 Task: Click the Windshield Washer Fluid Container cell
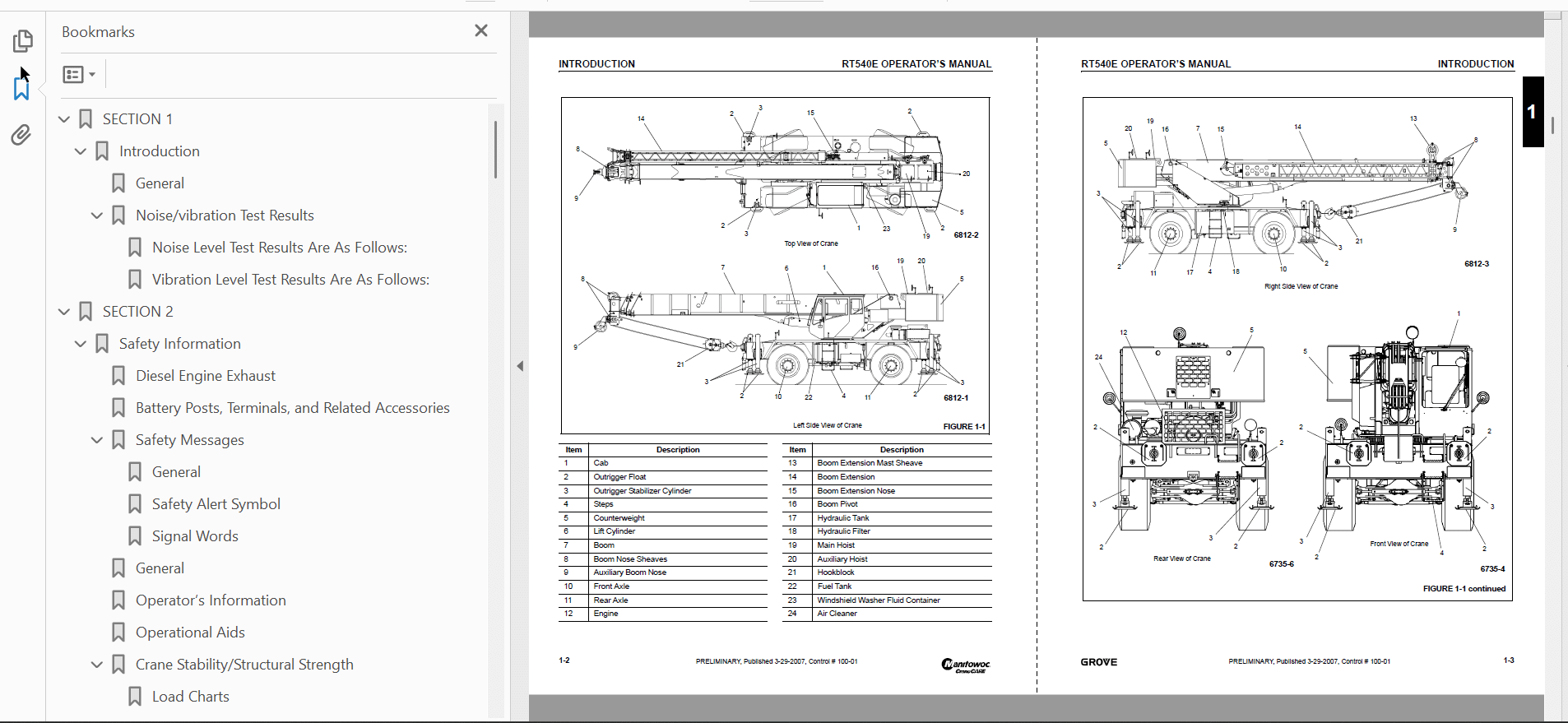point(902,600)
